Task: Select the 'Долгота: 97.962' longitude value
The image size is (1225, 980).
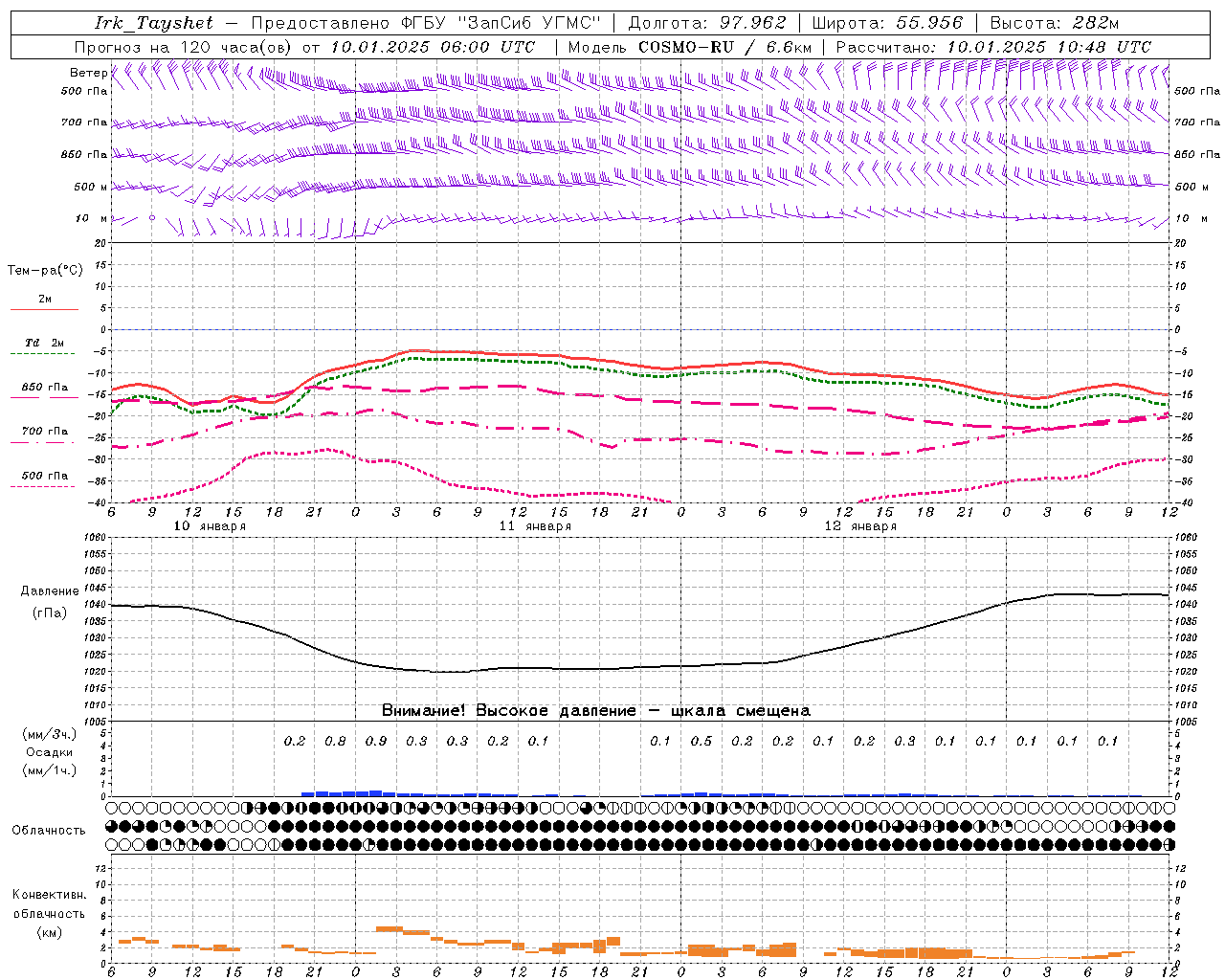Action: pyautogui.click(x=706, y=23)
